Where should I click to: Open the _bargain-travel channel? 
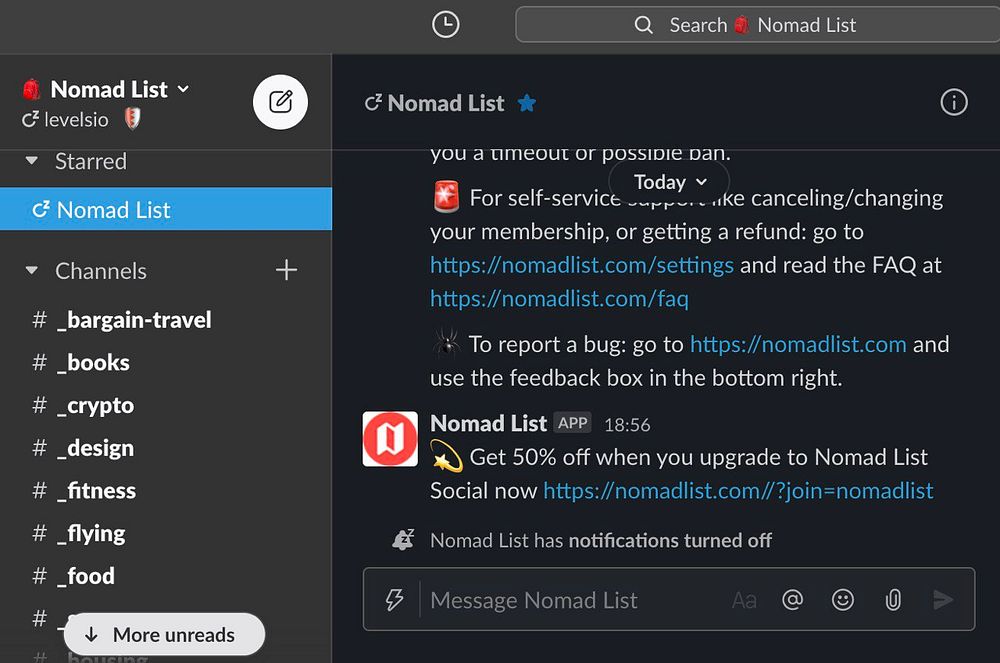166,320
